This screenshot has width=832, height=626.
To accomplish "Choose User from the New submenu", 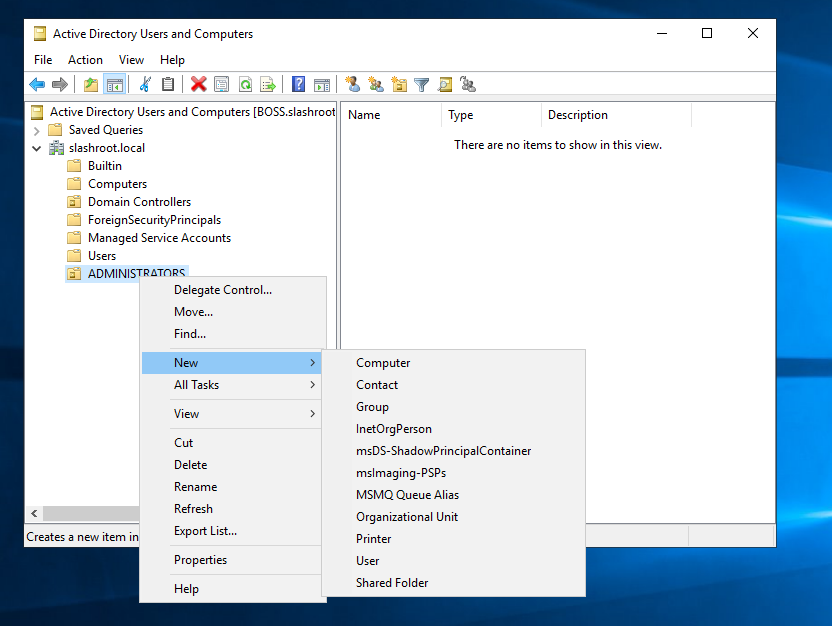I will [x=368, y=561].
